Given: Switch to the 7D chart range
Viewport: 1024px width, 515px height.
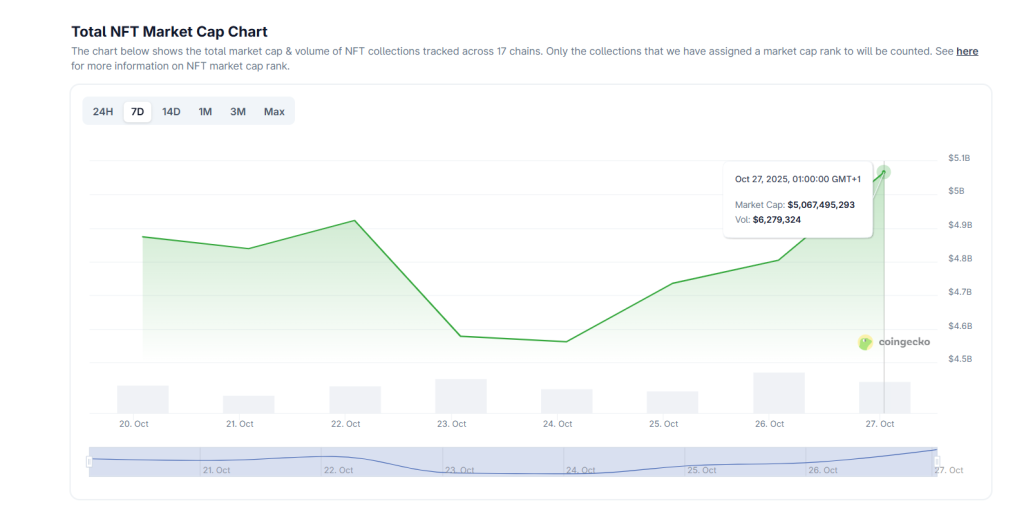Looking at the screenshot, I should [x=137, y=112].
